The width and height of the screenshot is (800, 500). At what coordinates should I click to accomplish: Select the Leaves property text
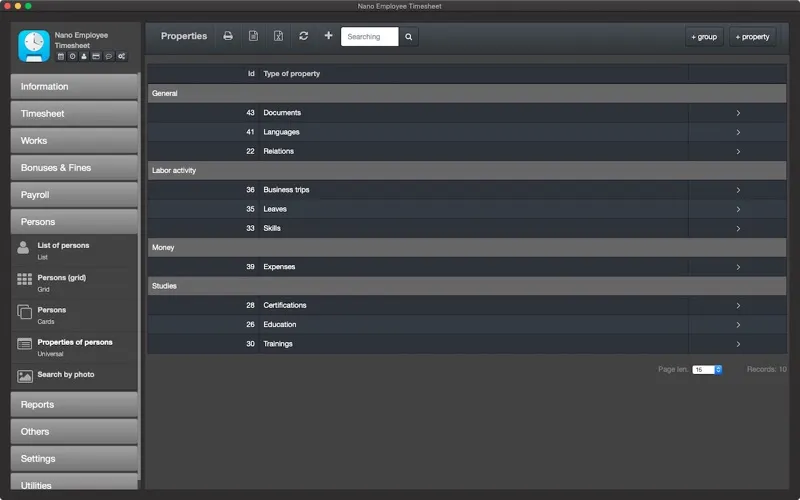[x=275, y=209]
